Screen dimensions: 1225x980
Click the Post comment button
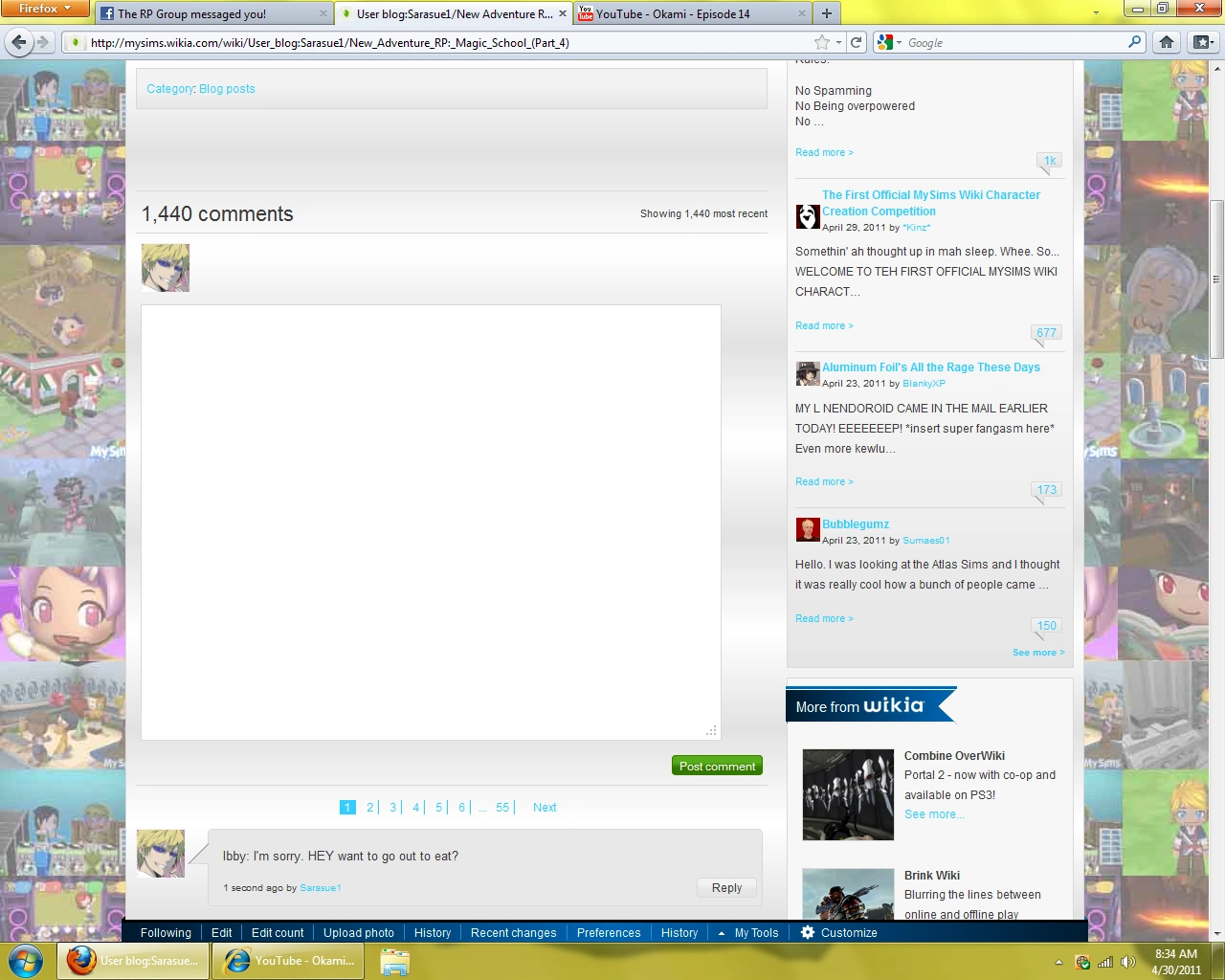[x=717, y=765]
